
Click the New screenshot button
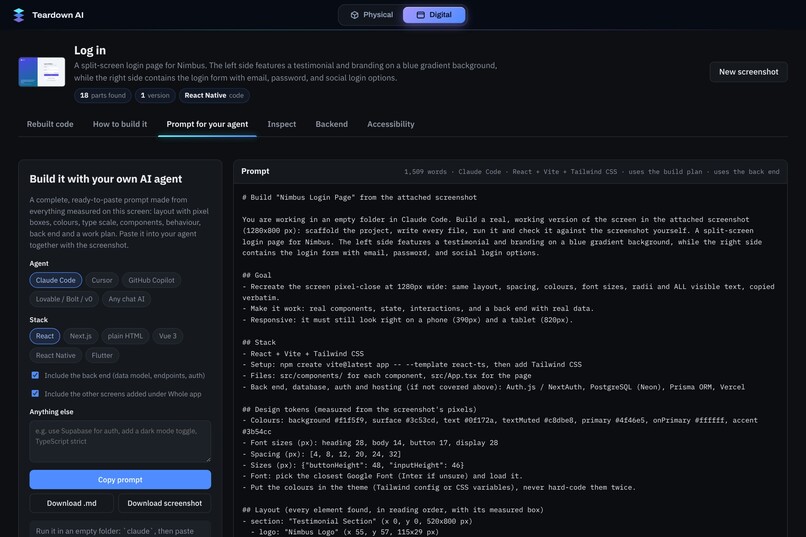tap(748, 72)
